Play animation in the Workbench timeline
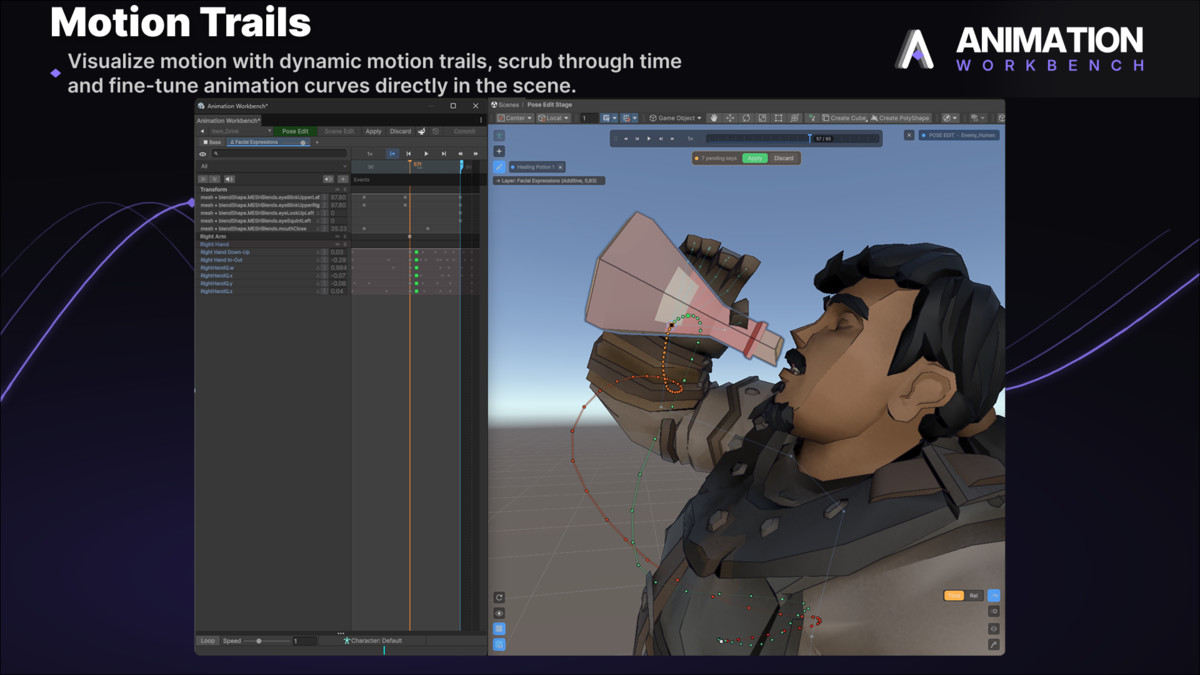The width and height of the screenshot is (1200, 675). coord(426,154)
